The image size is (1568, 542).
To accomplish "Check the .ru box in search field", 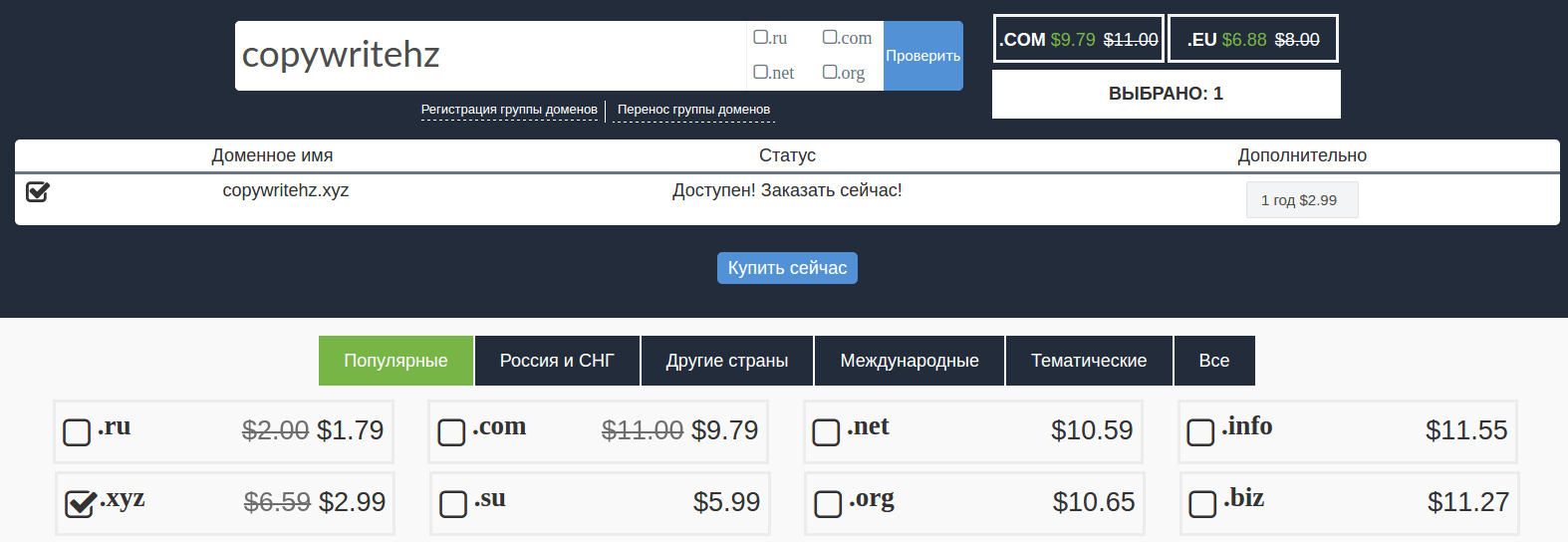I will click(x=761, y=37).
